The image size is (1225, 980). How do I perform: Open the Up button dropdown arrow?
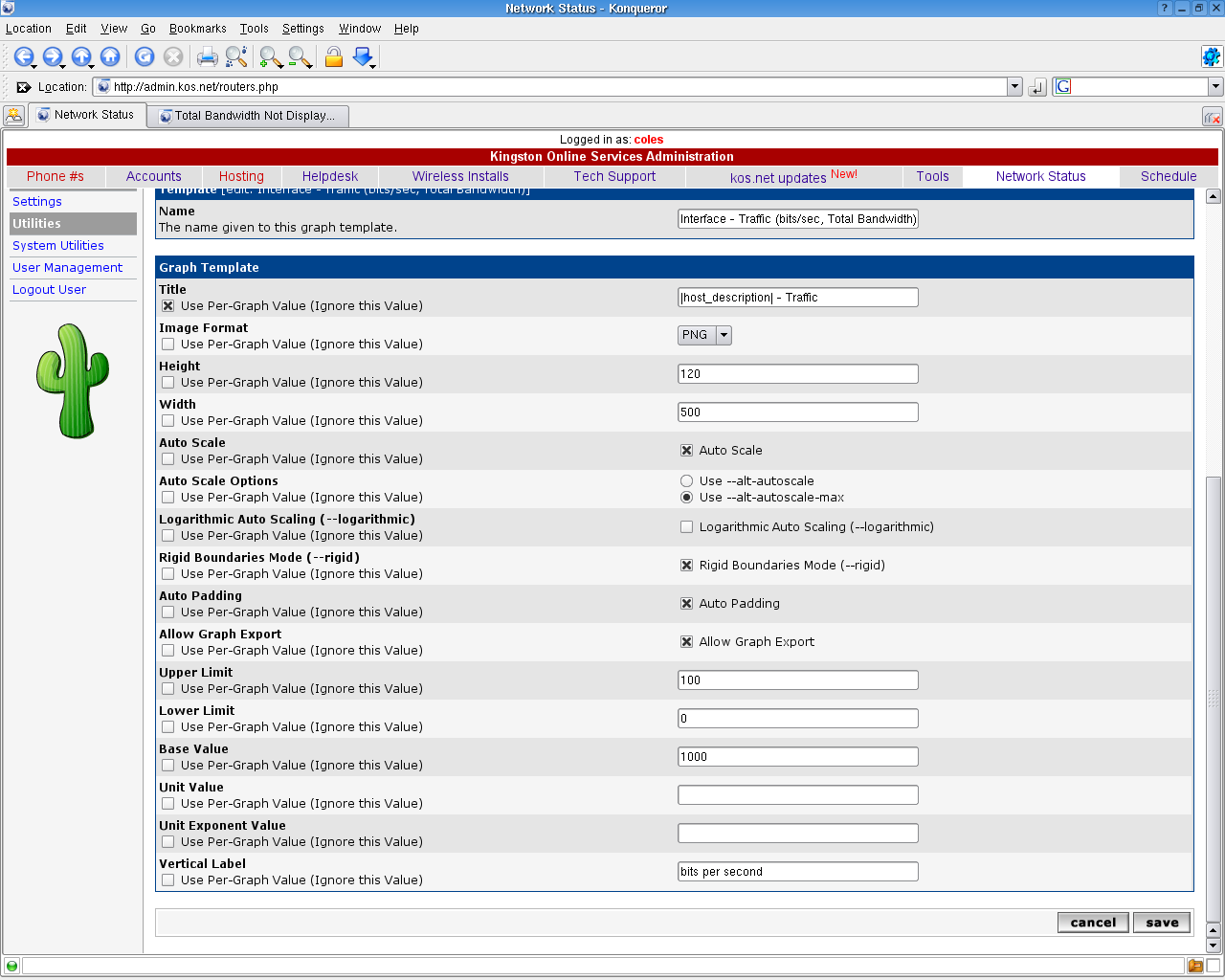tap(92, 66)
